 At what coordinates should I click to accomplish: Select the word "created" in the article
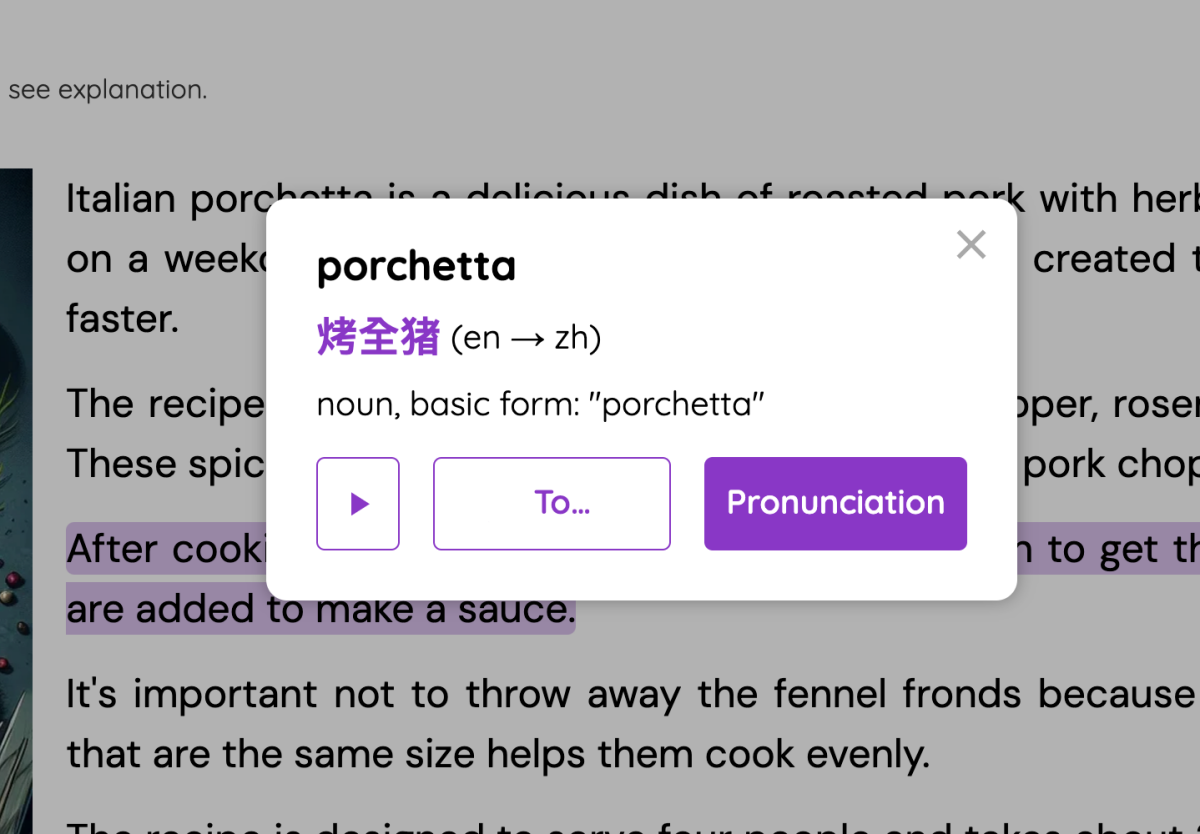point(1104,260)
